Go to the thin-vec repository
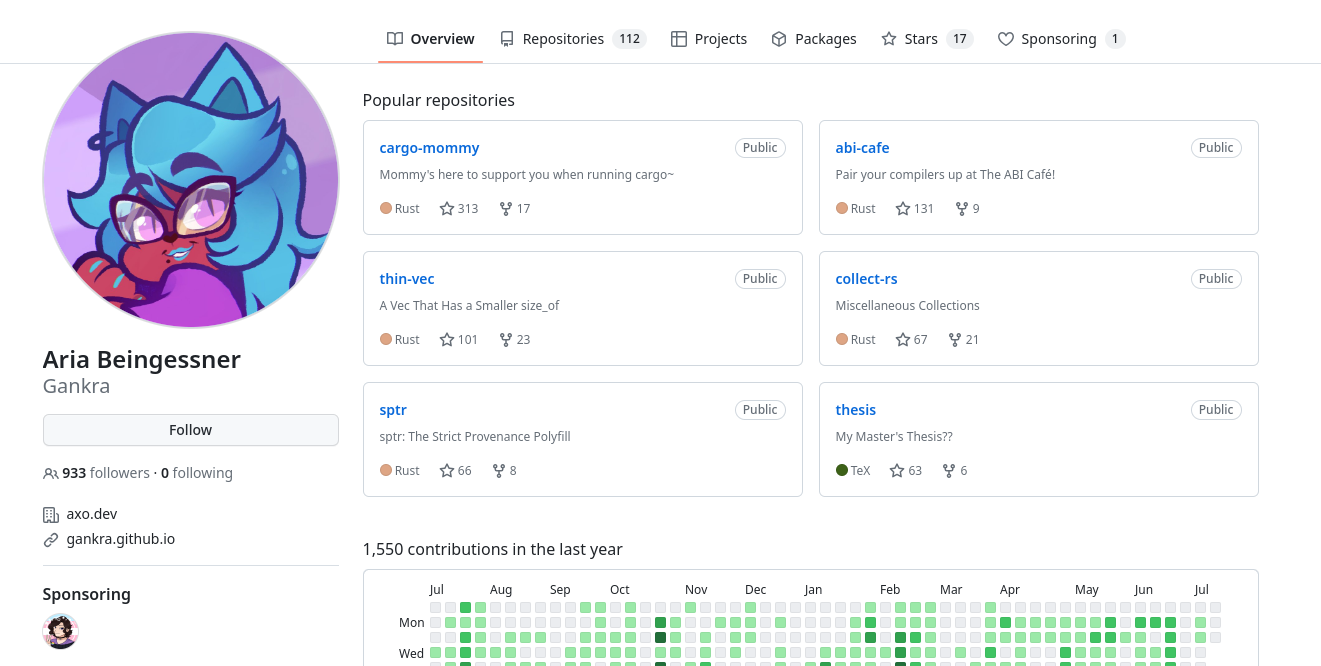Viewport: 1321px width, 666px height. (407, 279)
